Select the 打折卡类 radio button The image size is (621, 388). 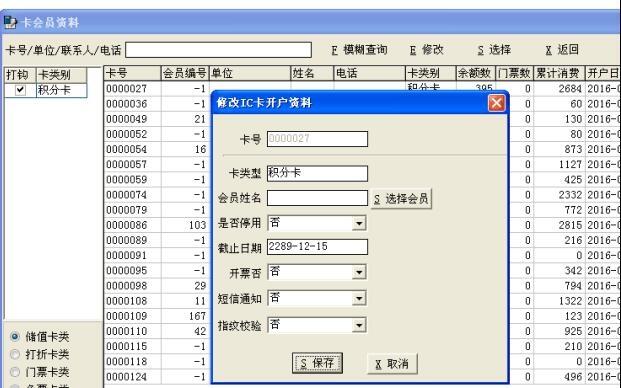coord(15,354)
